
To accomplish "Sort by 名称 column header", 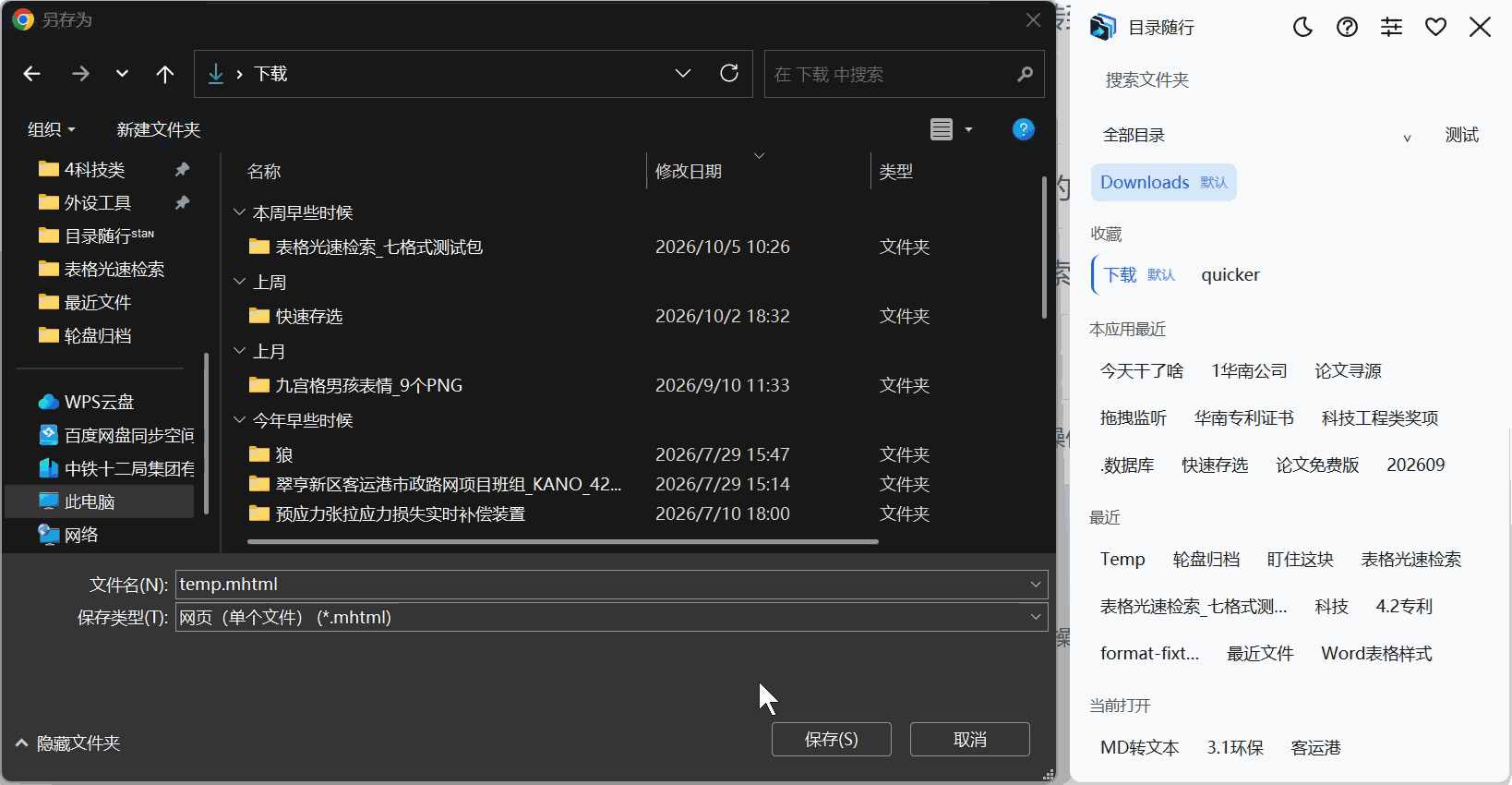I will (264, 172).
